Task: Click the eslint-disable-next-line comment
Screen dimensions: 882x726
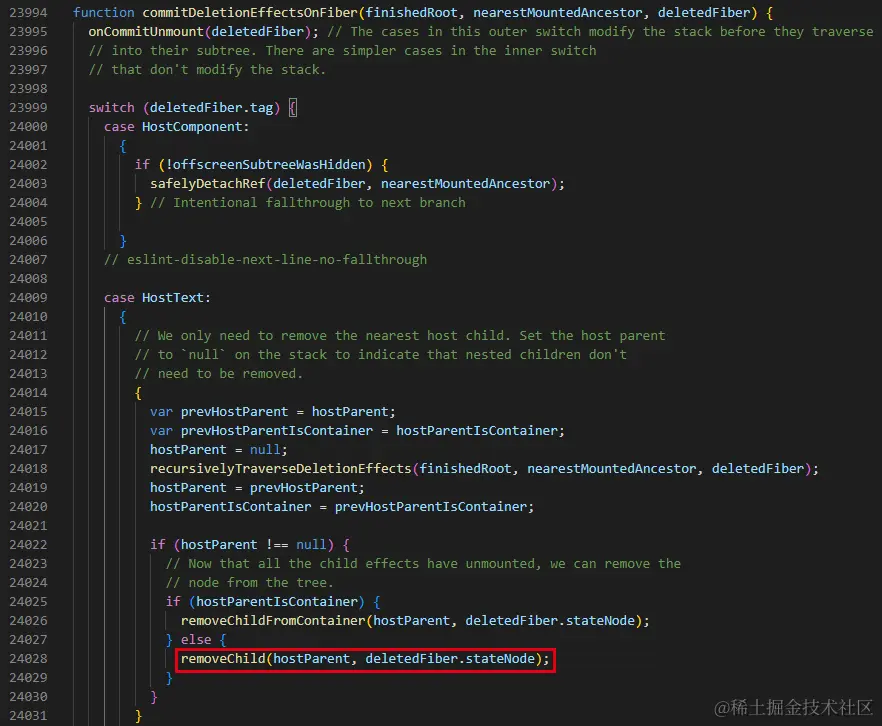Action: tap(265, 260)
